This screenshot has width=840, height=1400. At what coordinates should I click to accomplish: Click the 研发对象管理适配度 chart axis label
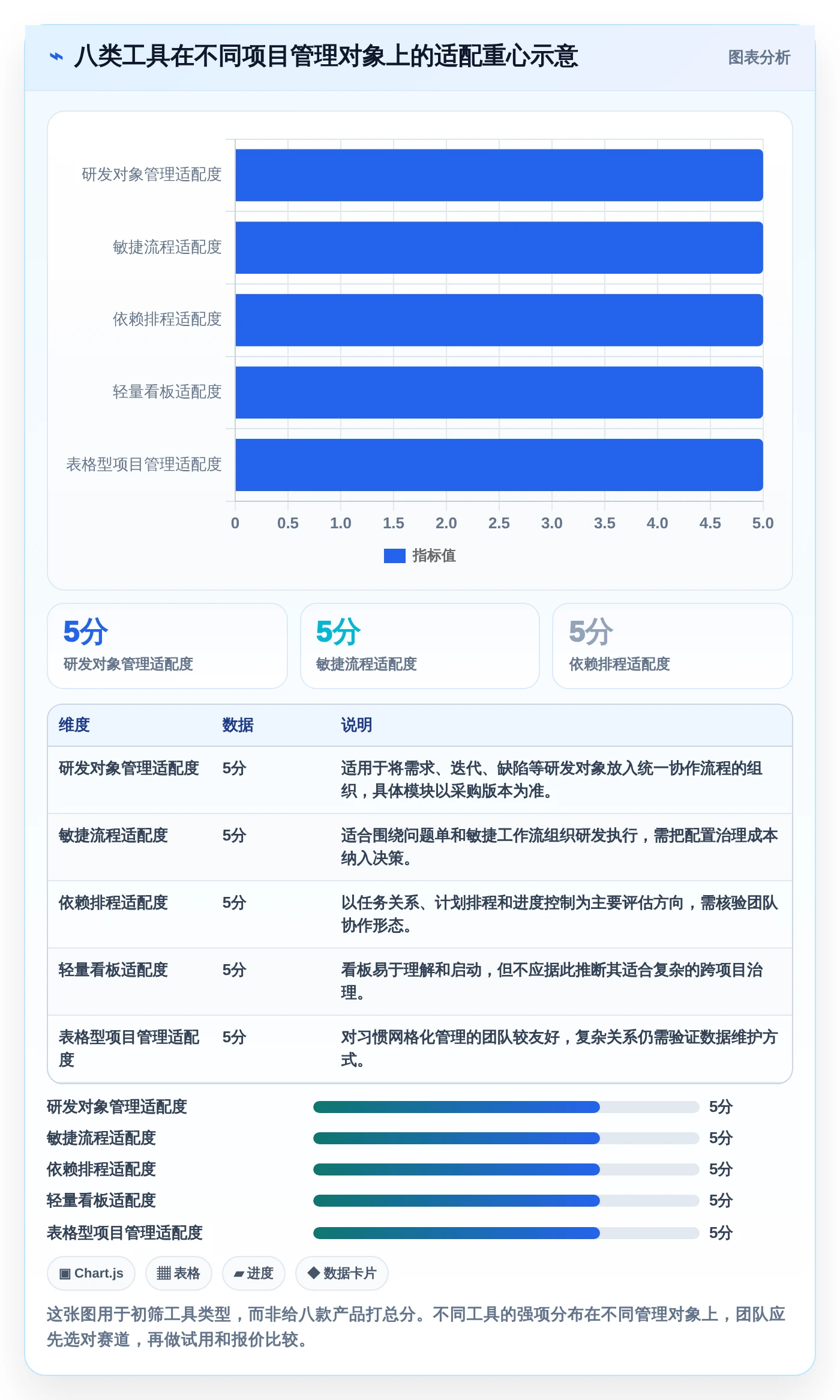152,175
